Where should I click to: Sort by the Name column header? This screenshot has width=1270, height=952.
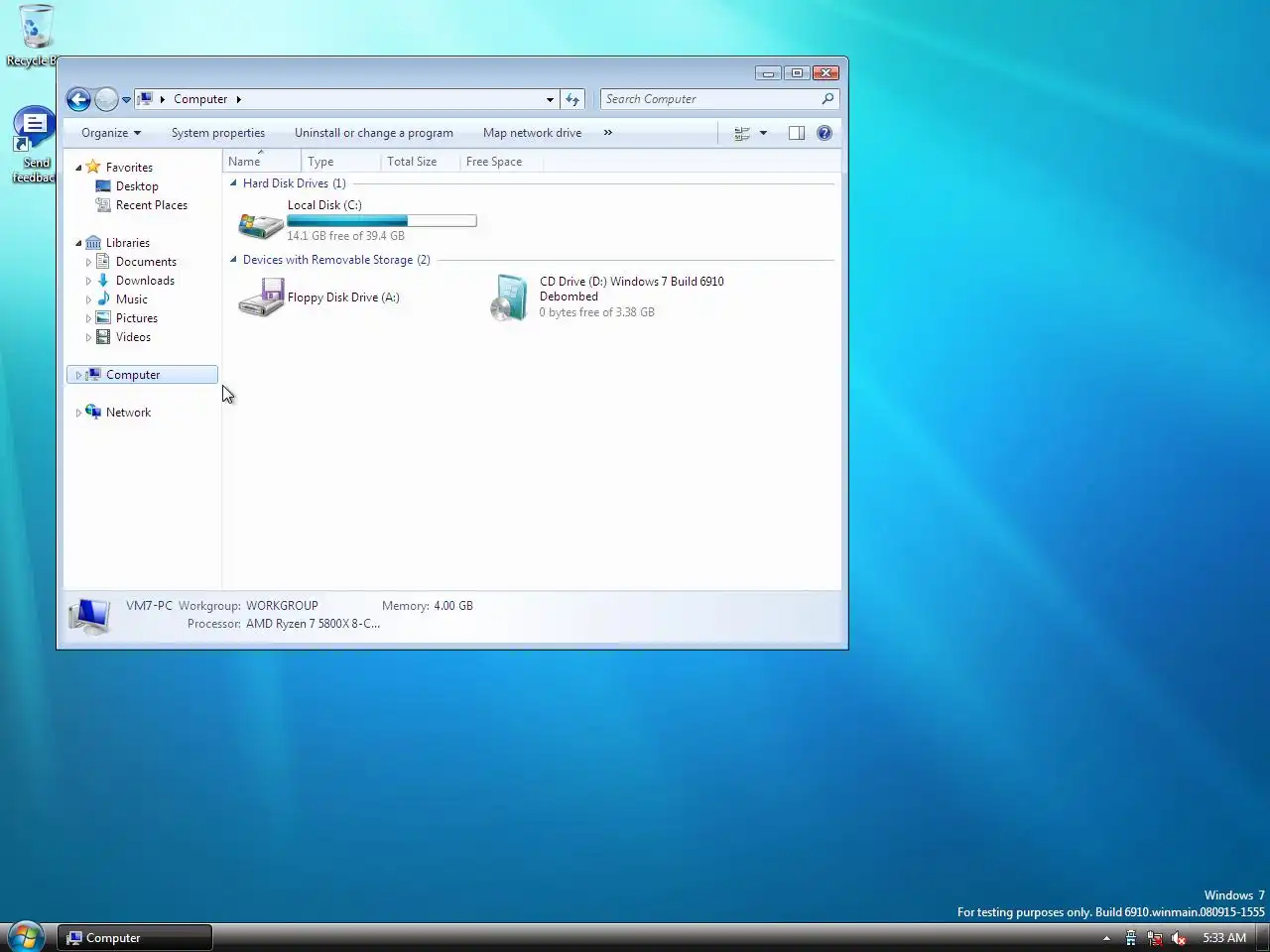pos(262,162)
